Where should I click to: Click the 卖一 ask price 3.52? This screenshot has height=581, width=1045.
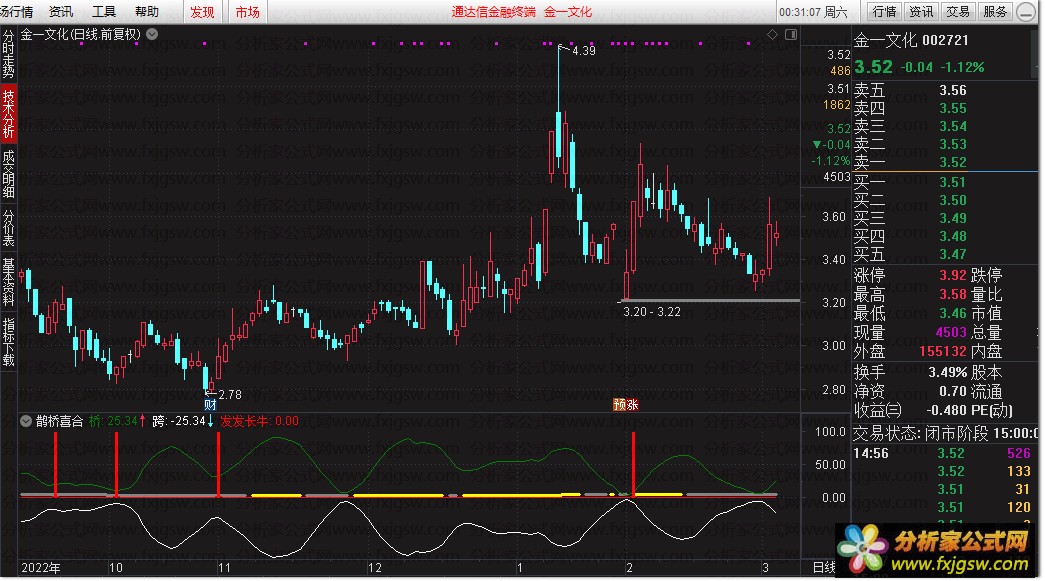coord(953,162)
